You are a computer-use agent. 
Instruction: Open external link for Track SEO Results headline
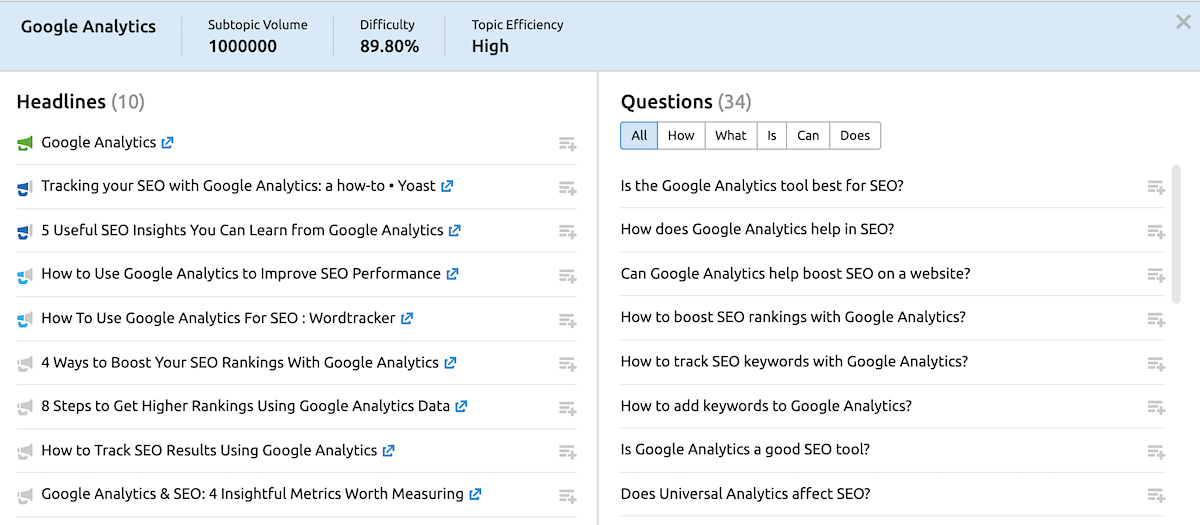[389, 451]
